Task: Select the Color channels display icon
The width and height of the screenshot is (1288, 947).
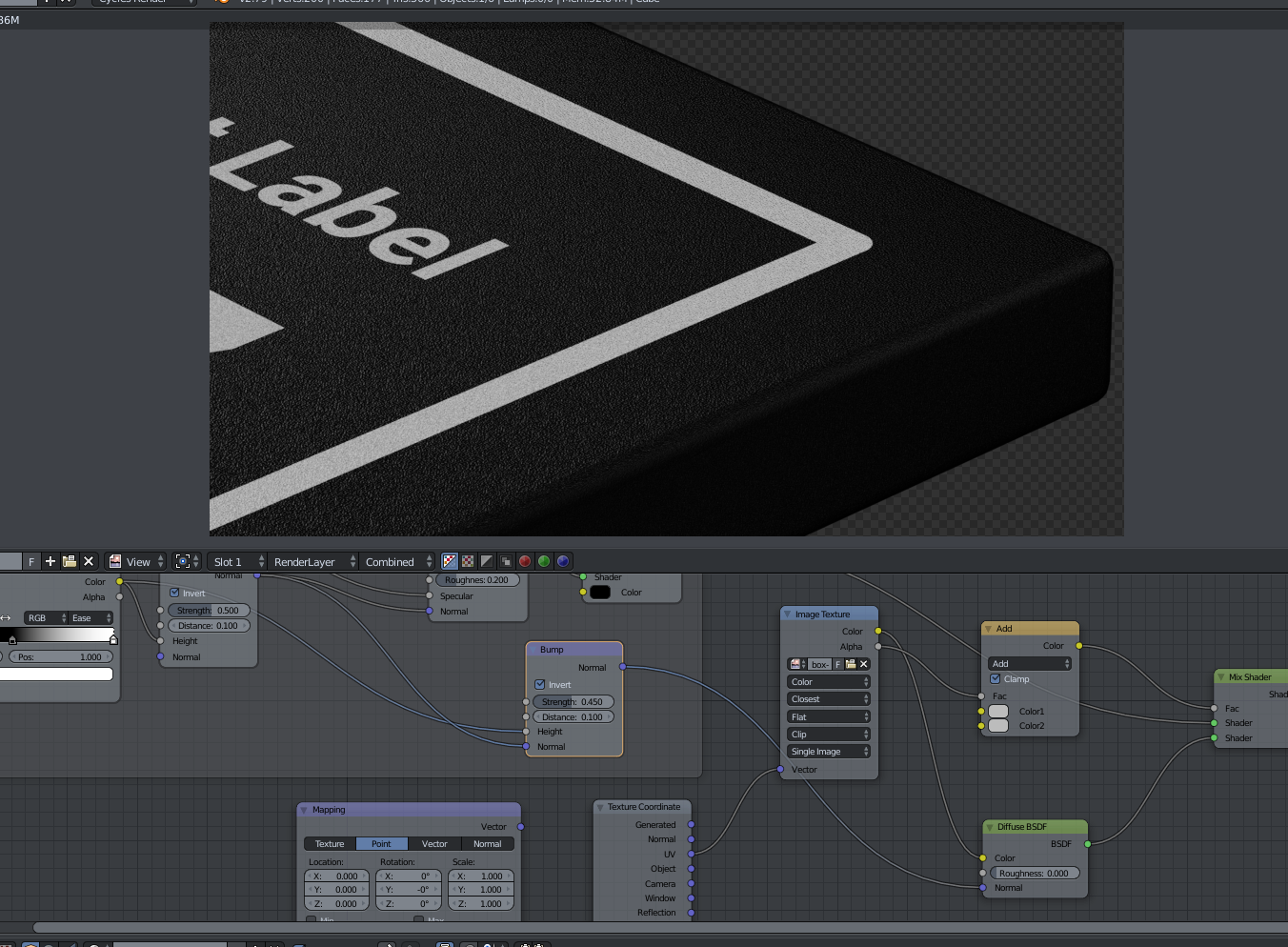Action: 468,561
